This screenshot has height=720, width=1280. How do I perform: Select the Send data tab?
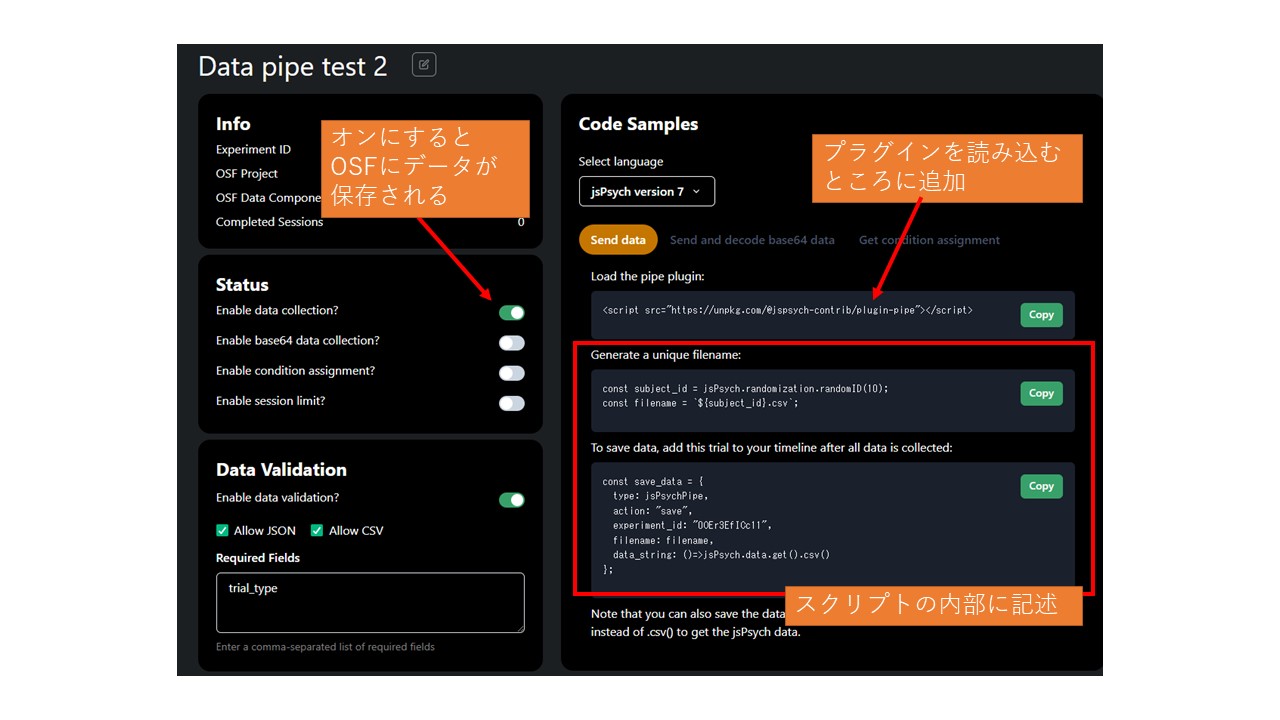pos(618,239)
